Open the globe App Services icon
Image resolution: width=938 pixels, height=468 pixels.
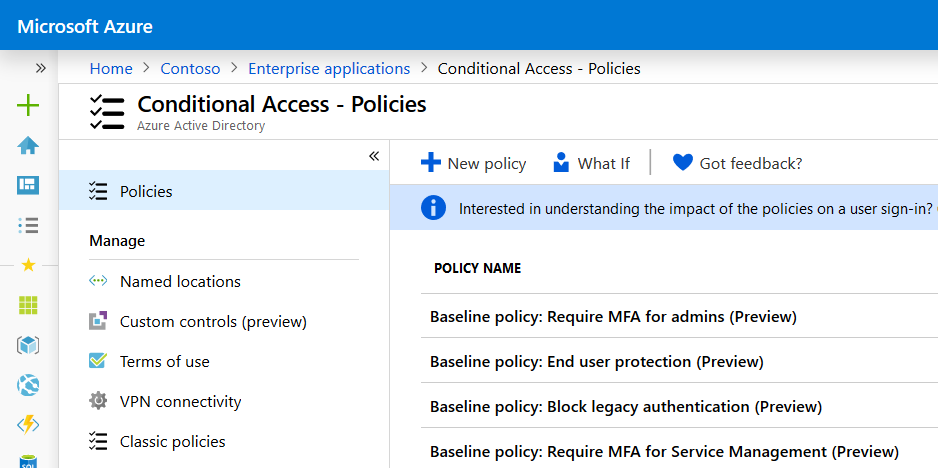pos(28,385)
